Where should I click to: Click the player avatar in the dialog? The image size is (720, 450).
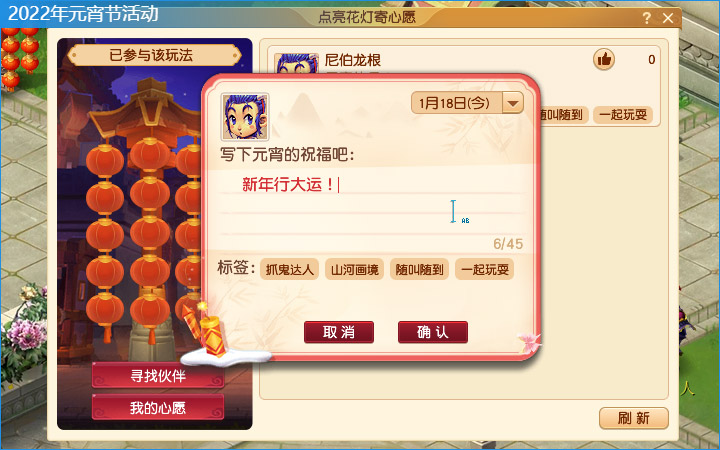click(245, 117)
